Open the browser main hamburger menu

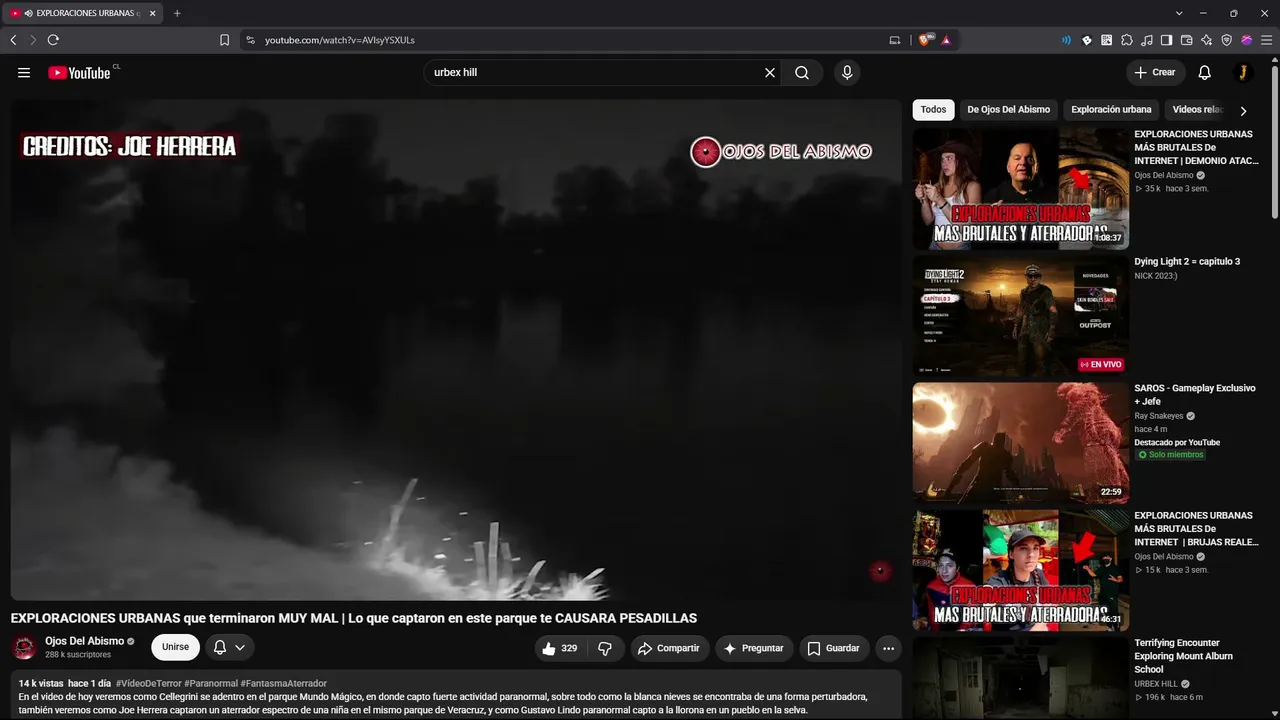click(x=1265, y=40)
